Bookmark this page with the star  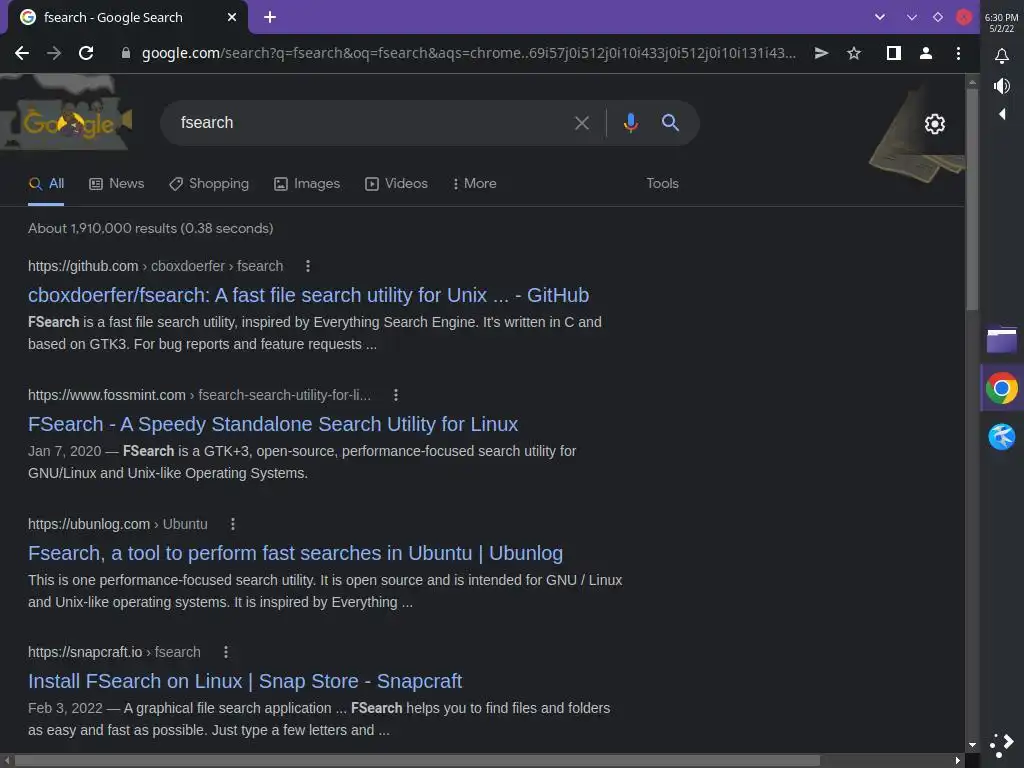pos(854,53)
